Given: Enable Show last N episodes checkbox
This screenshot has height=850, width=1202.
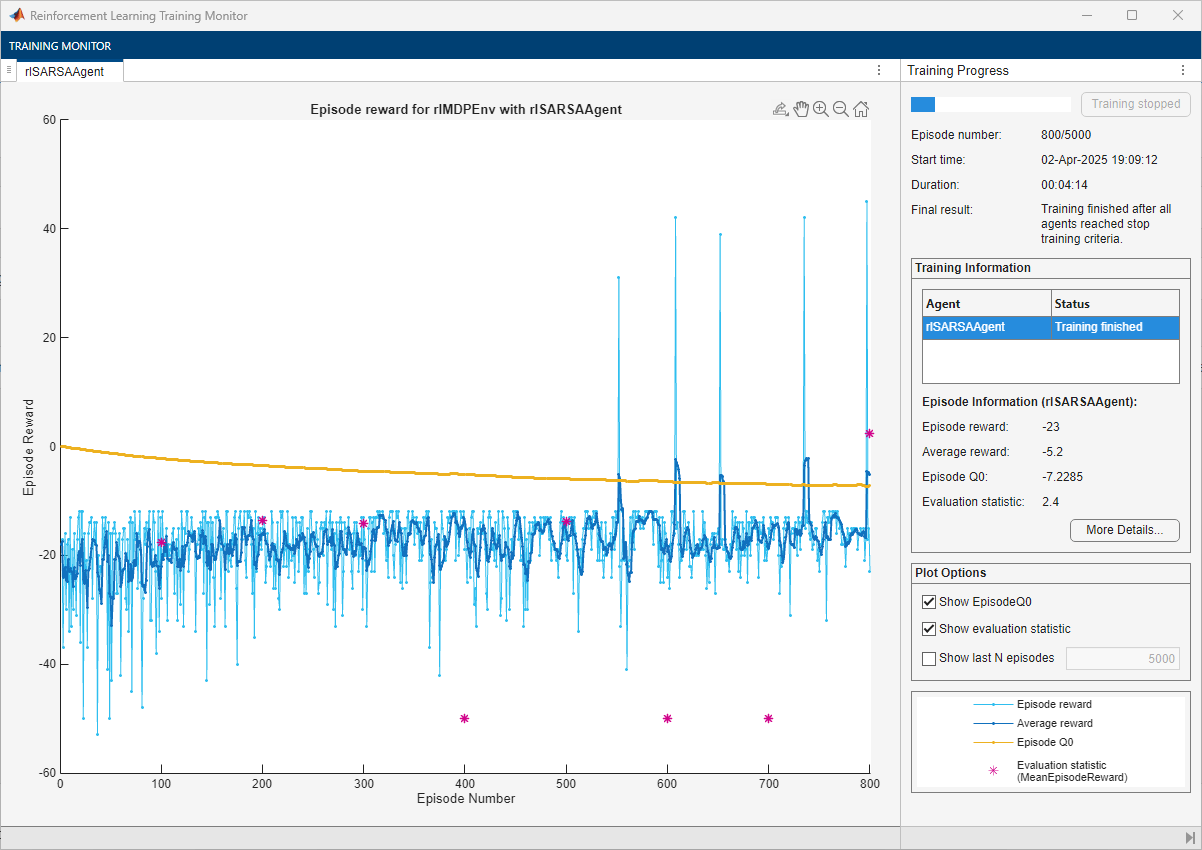Looking at the screenshot, I should [x=929, y=658].
